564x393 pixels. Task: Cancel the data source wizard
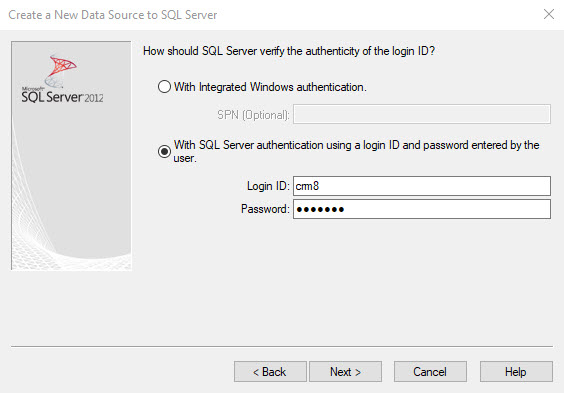pos(430,371)
